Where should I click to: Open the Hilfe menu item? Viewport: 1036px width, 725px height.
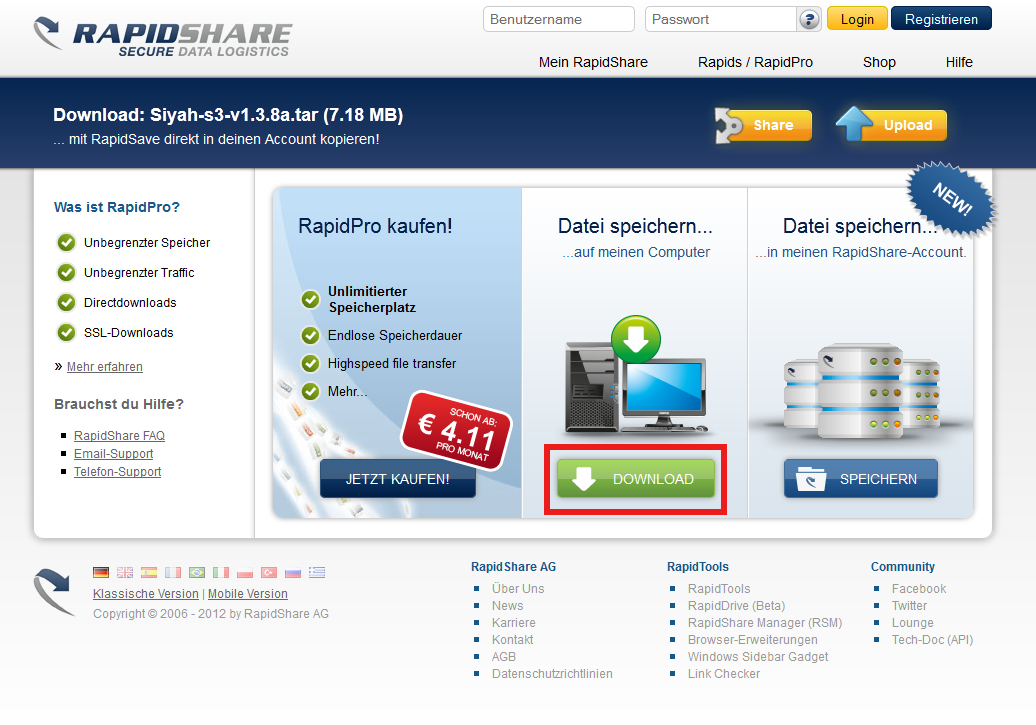(959, 62)
